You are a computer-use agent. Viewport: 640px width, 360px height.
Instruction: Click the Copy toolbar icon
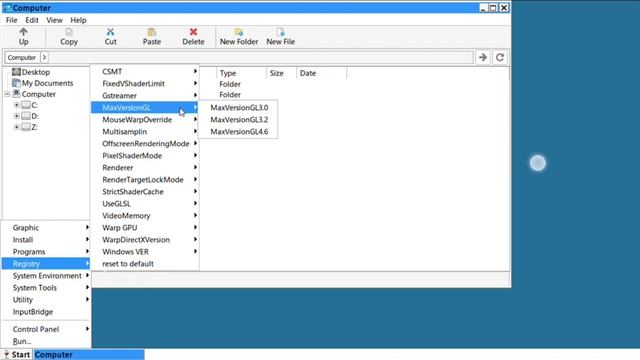(69, 32)
